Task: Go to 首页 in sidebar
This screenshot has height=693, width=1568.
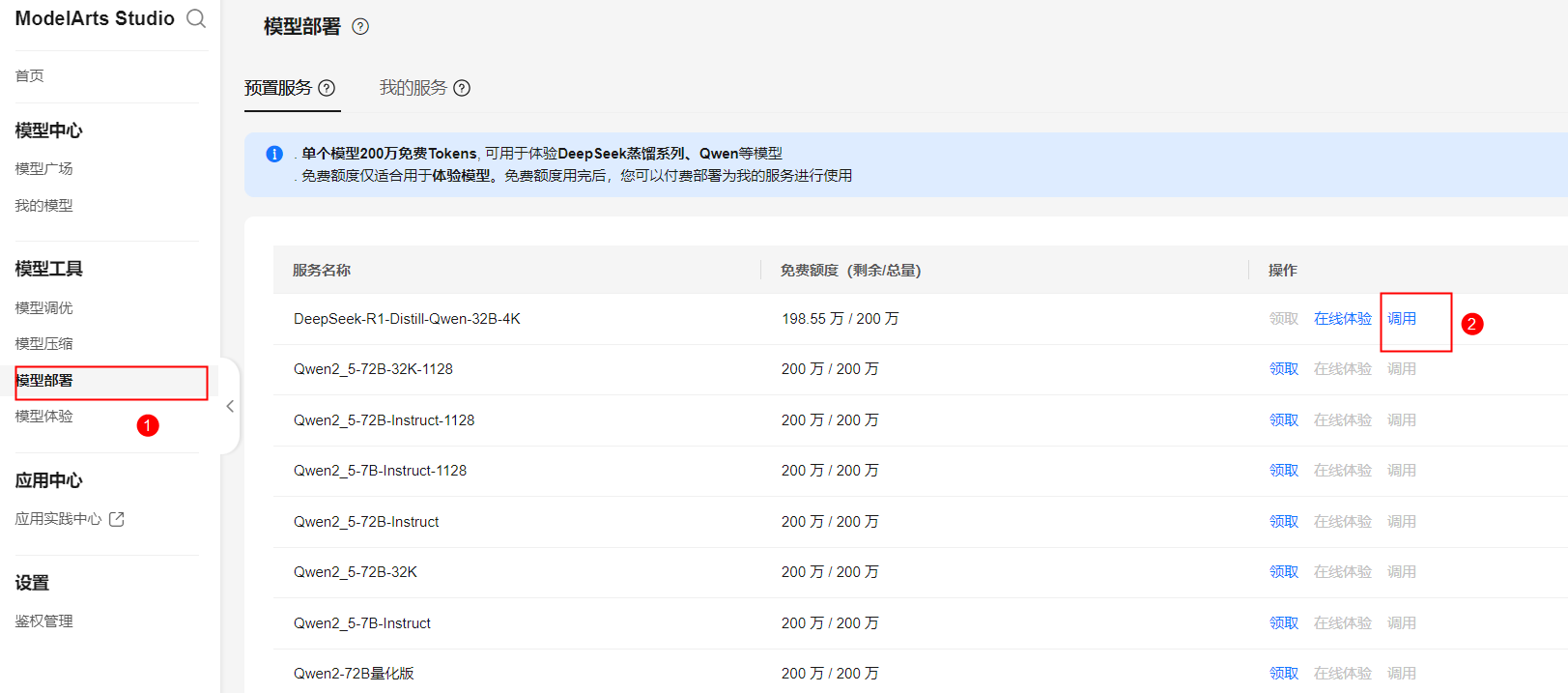Action: point(29,75)
